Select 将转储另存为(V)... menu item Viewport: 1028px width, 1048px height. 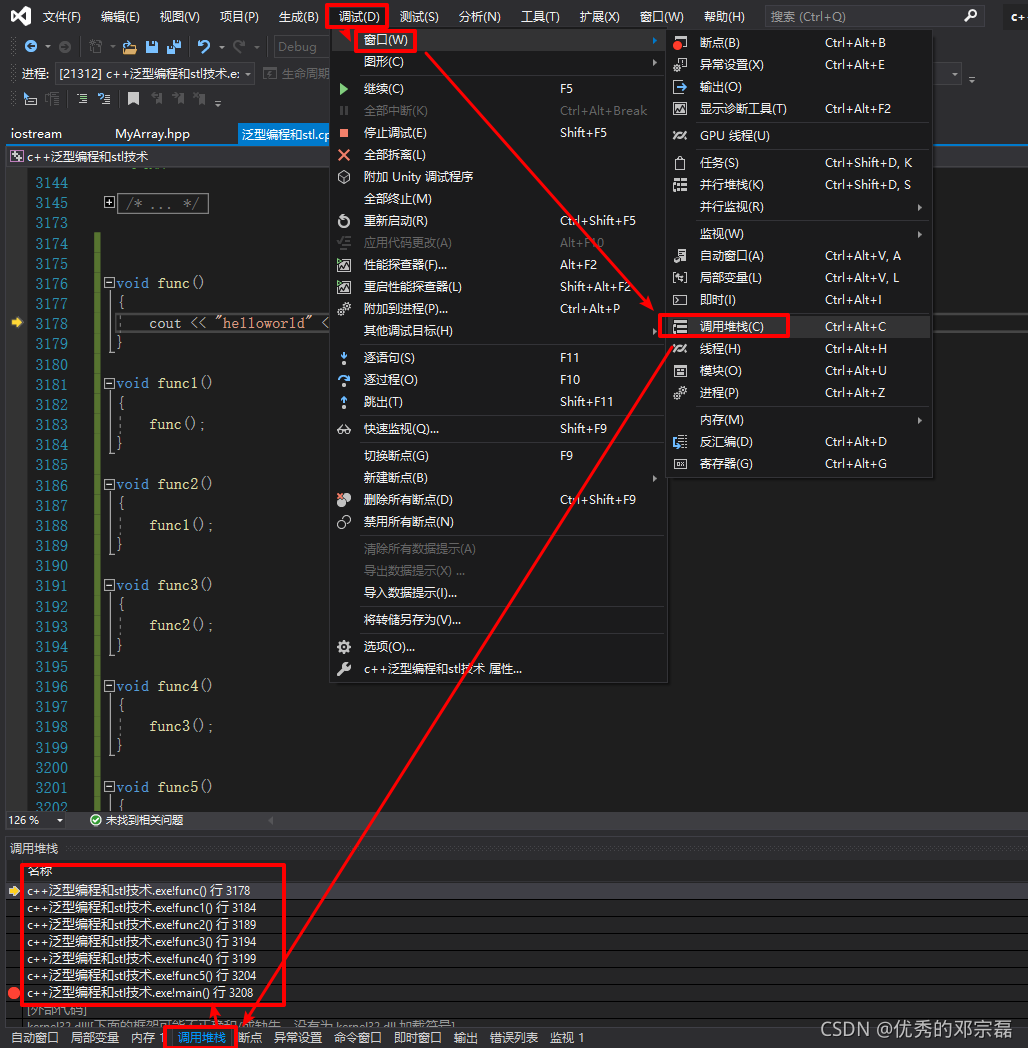(x=499, y=620)
